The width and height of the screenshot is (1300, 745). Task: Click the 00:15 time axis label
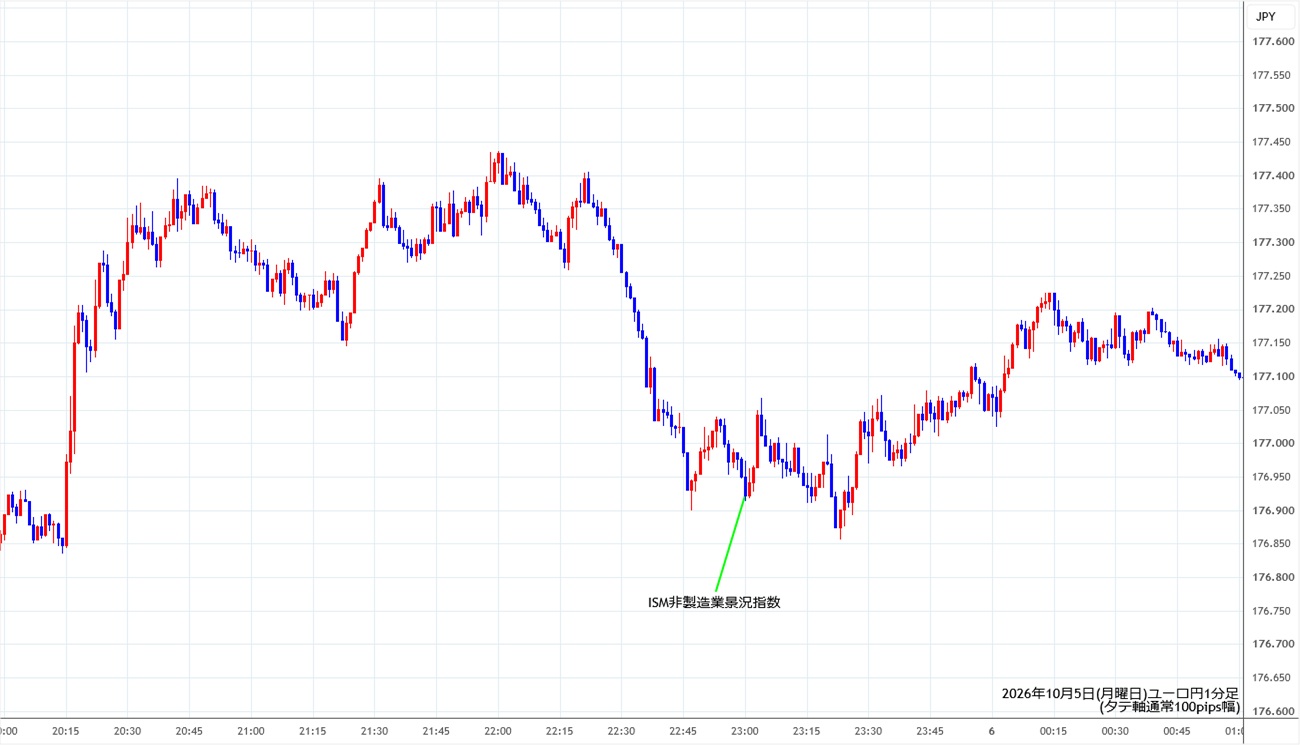[1054, 731]
